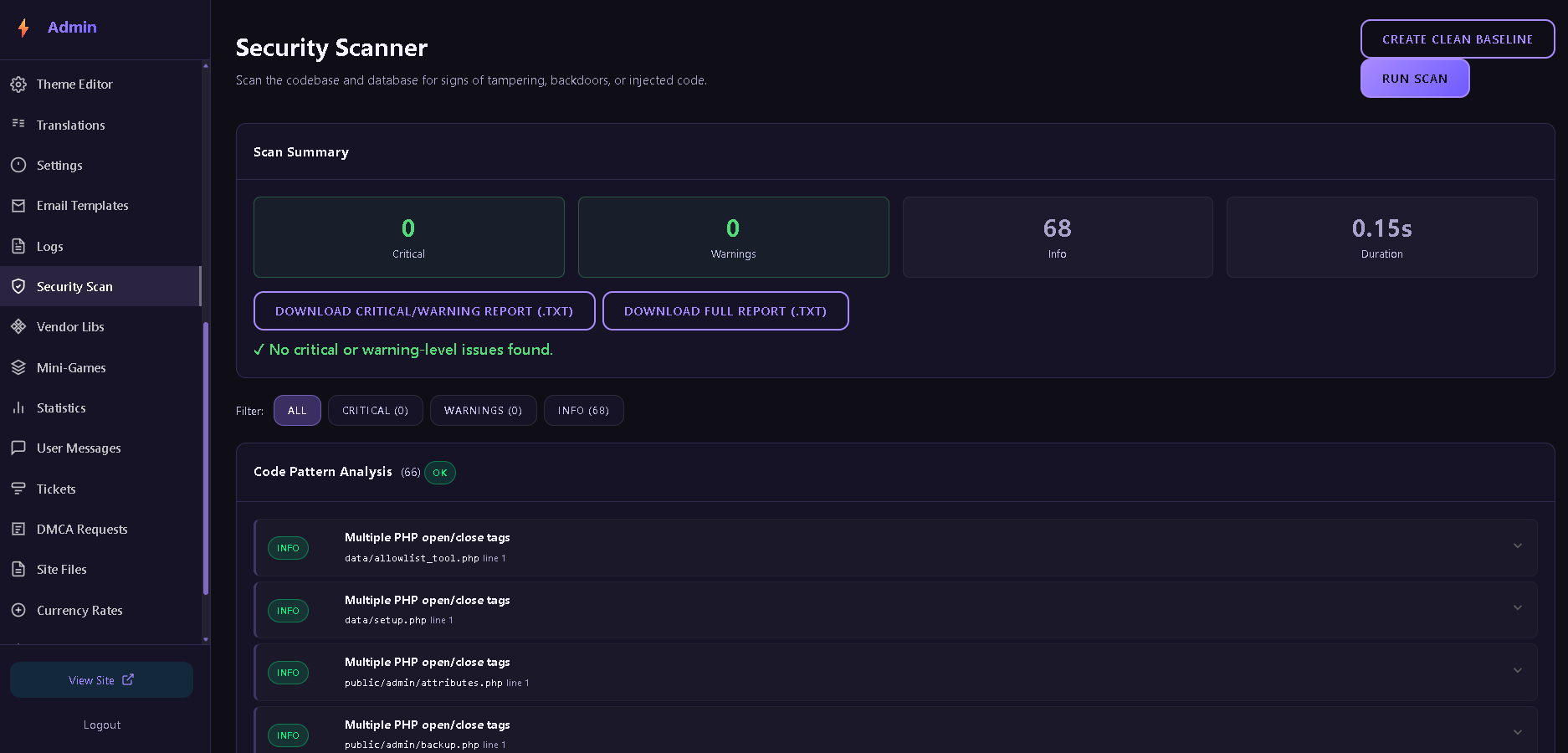Click the RUN SCAN button

pos(1415,79)
